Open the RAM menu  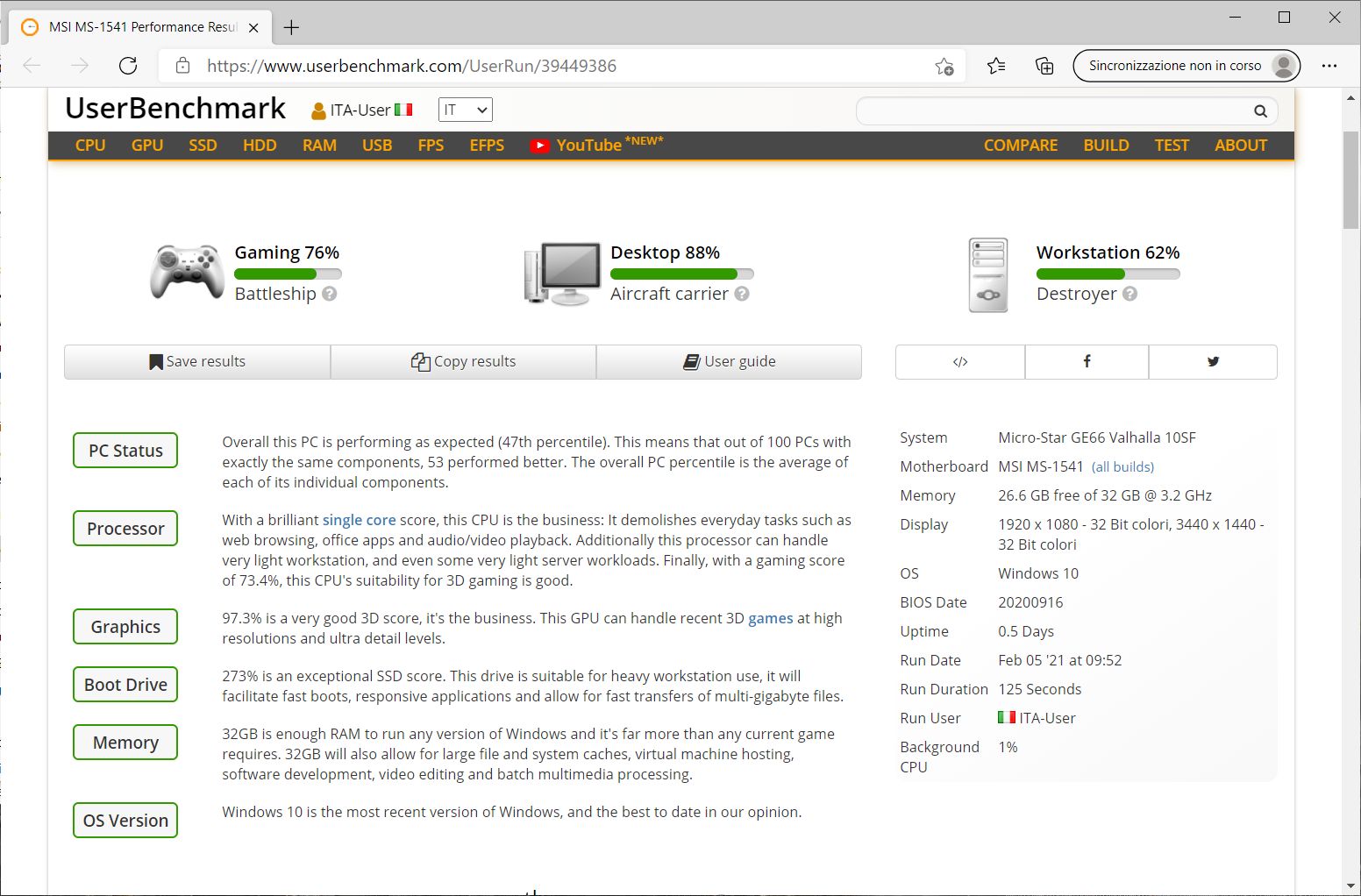click(319, 146)
